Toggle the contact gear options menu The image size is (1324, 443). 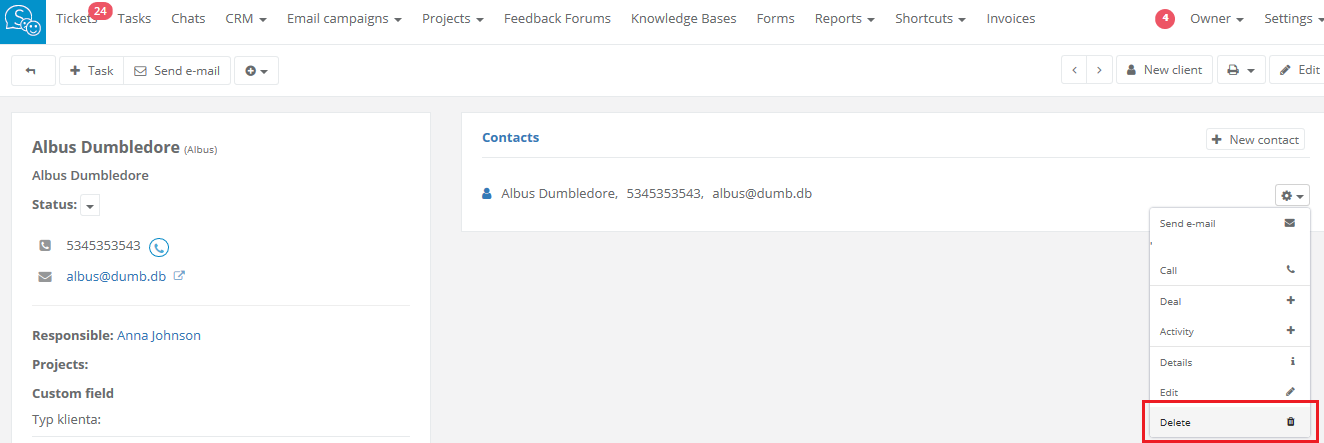pyautogui.click(x=1292, y=196)
